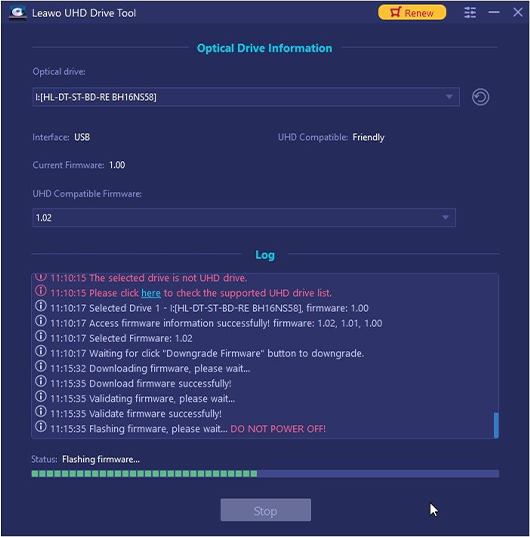Click the Renew button
The image size is (530, 537).
(412, 13)
